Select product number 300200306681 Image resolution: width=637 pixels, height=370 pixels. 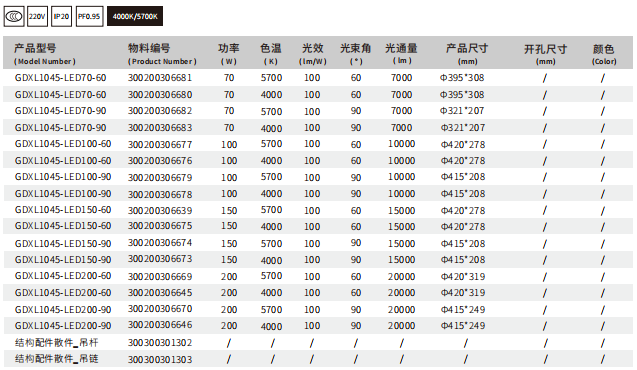coord(160,78)
